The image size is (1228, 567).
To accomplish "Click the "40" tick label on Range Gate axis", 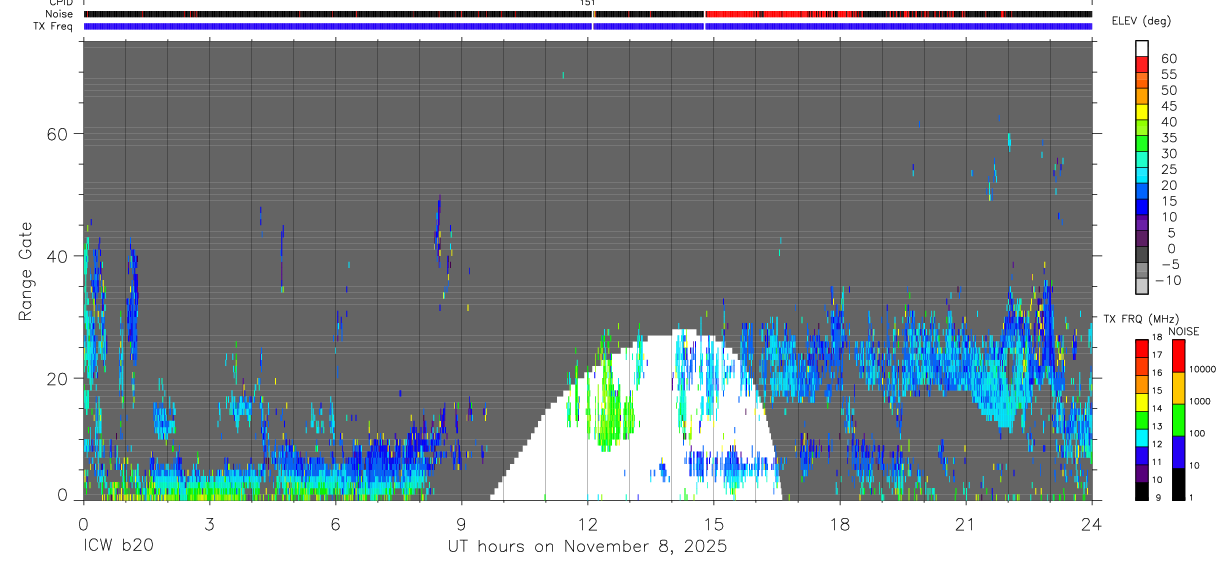I will (x=57, y=256).
